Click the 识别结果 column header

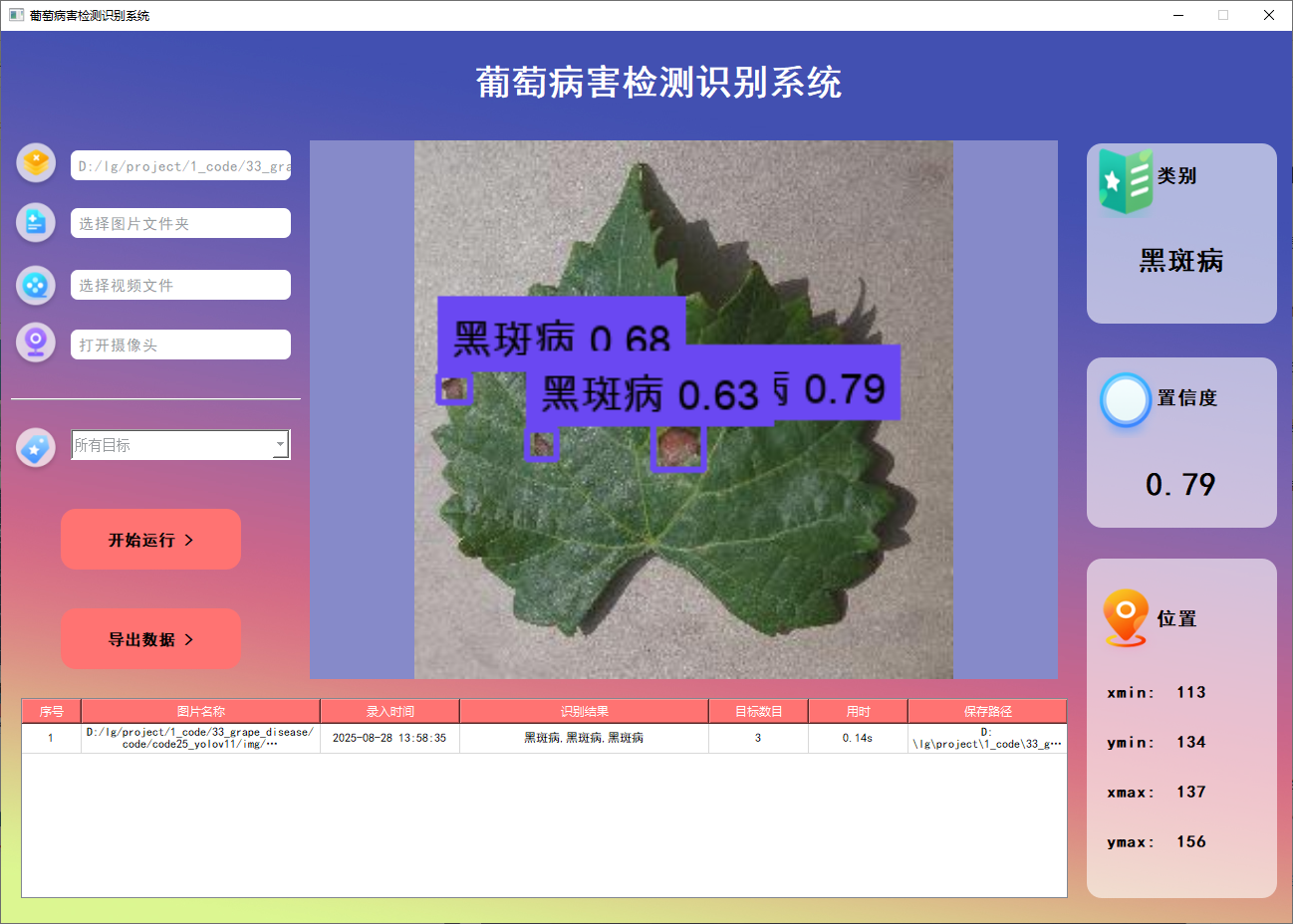584,711
